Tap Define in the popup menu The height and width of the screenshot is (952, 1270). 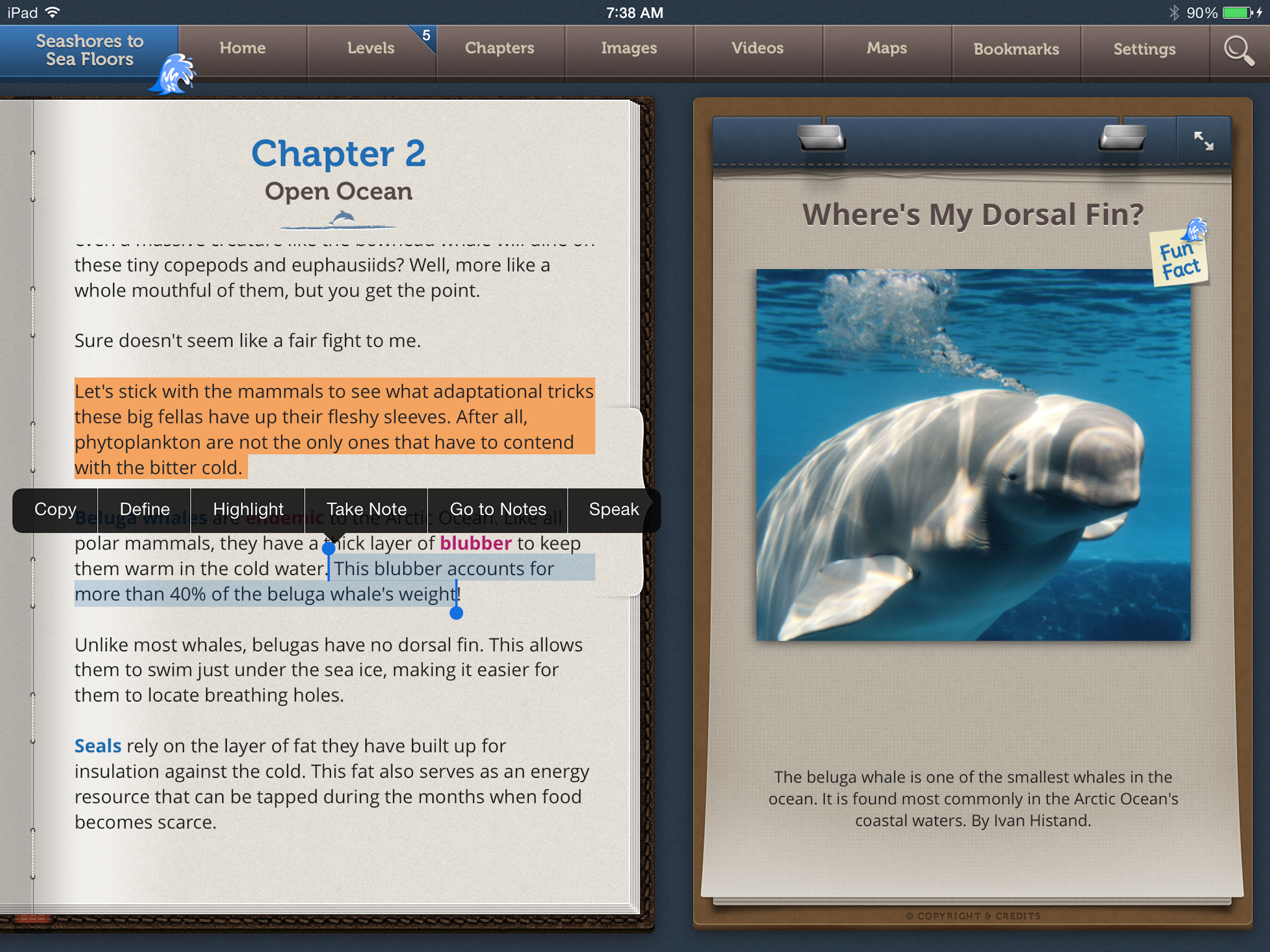coord(144,509)
